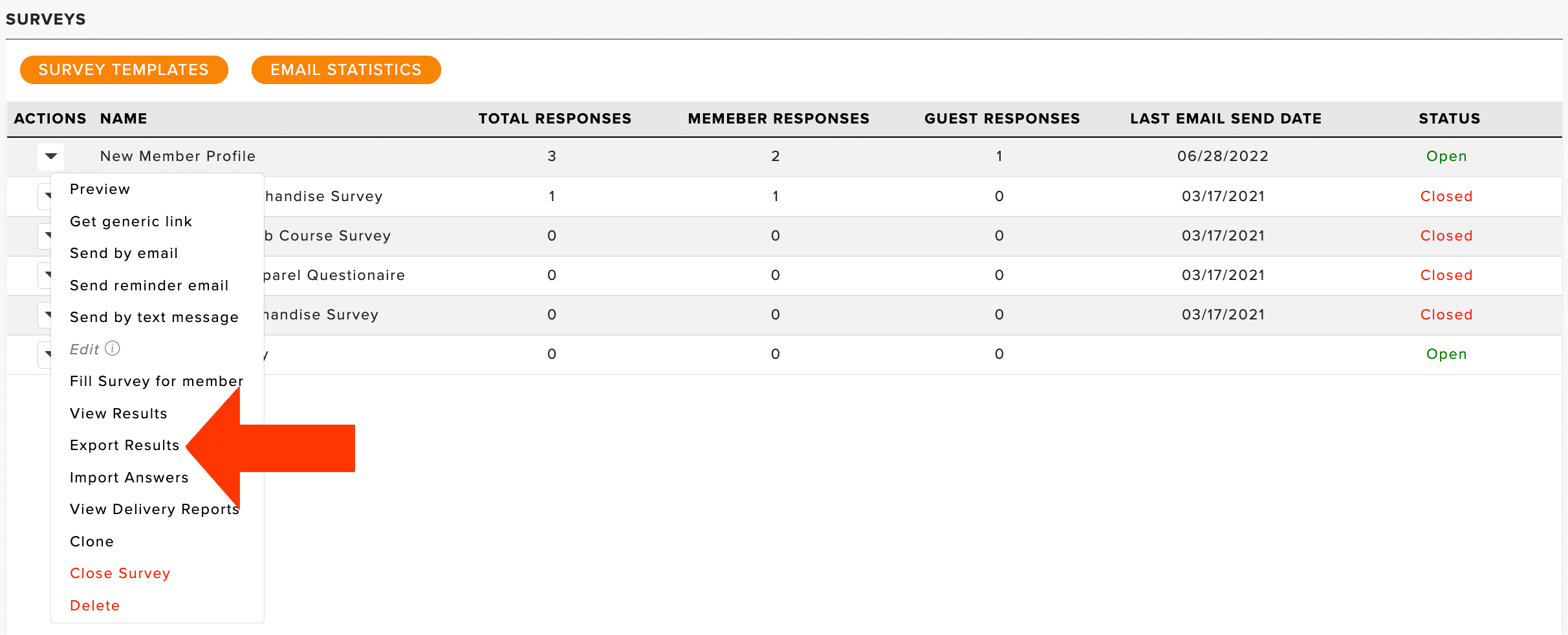Open View Delivery Reports
The width and height of the screenshot is (1568, 635).
tap(155, 510)
